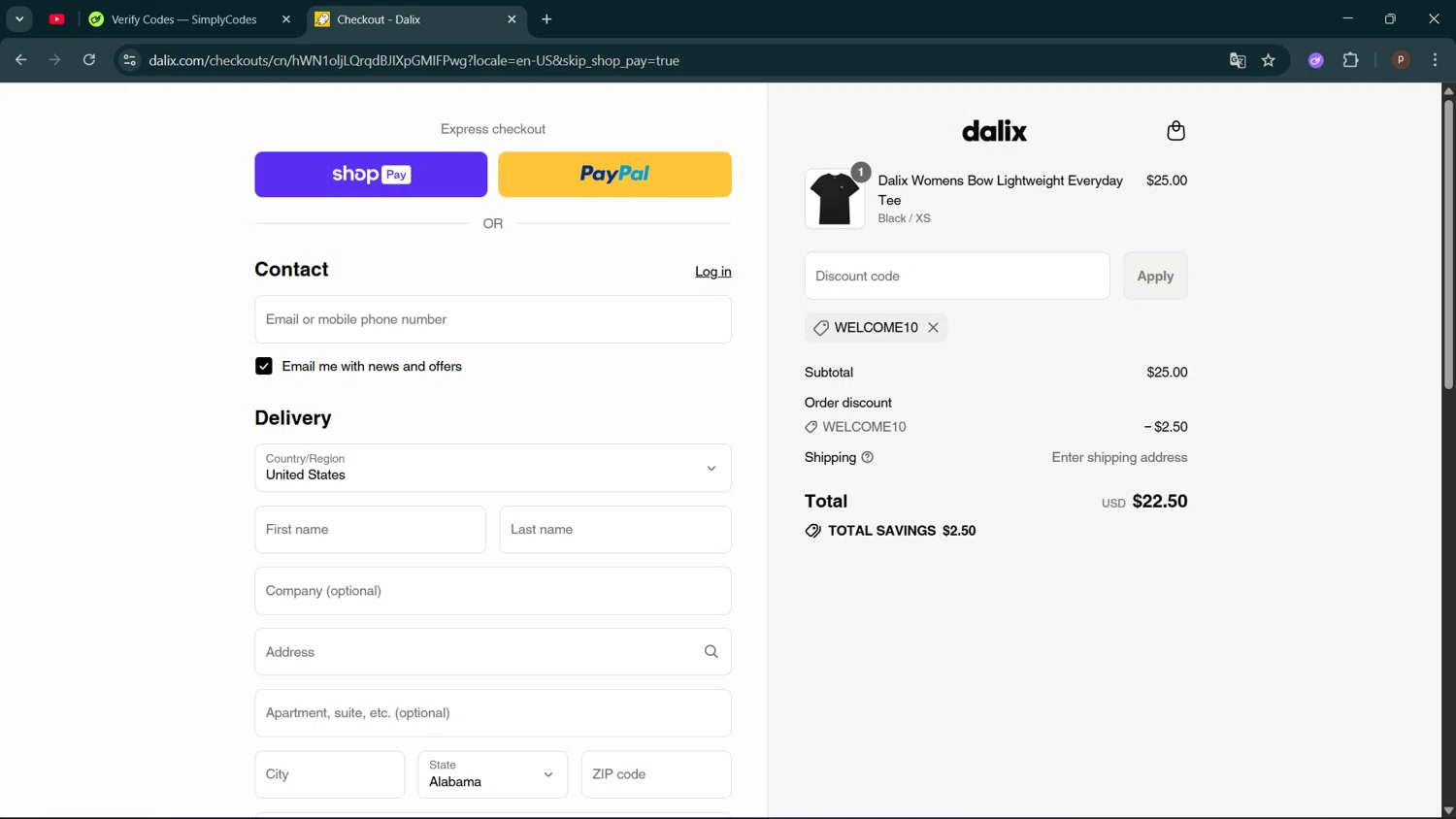Open the Country/Region dropdown

pos(493,468)
